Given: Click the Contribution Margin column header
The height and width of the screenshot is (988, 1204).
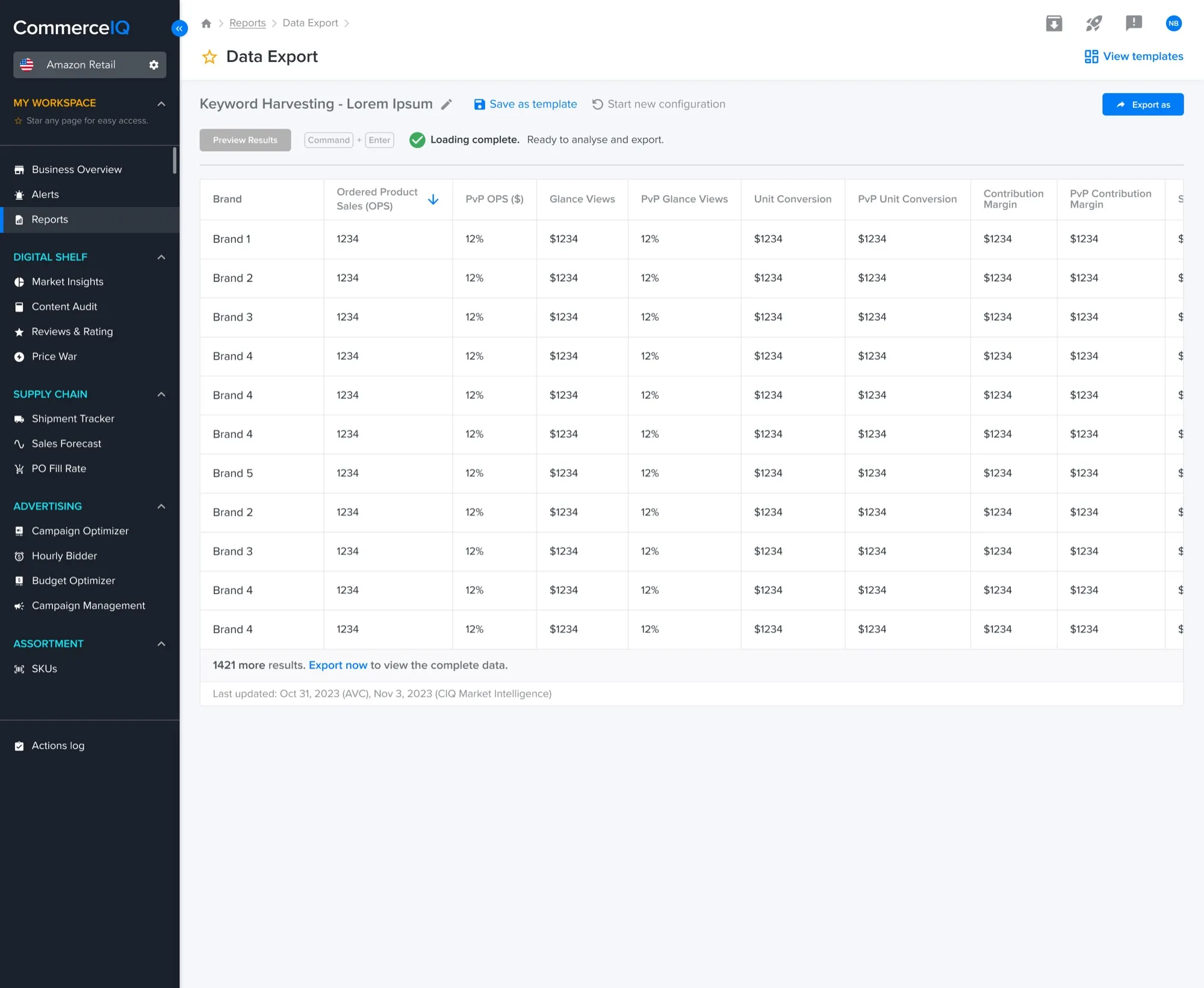Looking at the screenshot, I should pos(1013,200).
